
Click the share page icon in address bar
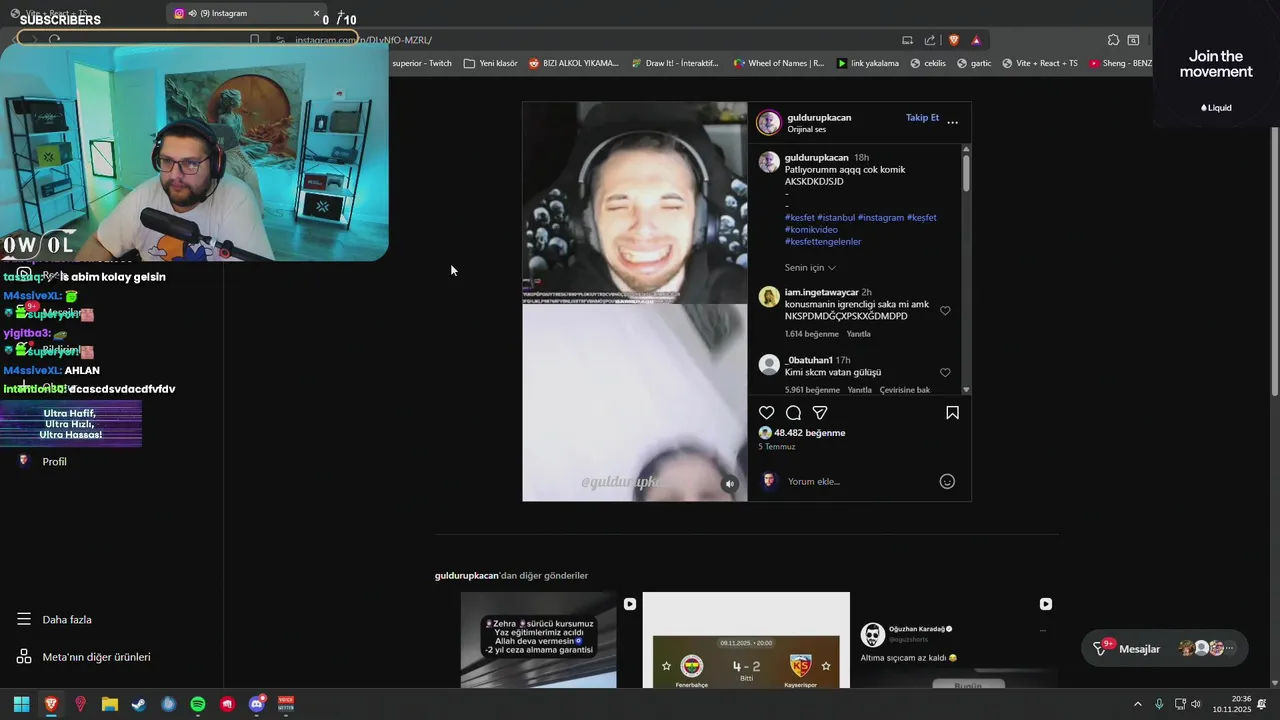click(x=930, y=40)
